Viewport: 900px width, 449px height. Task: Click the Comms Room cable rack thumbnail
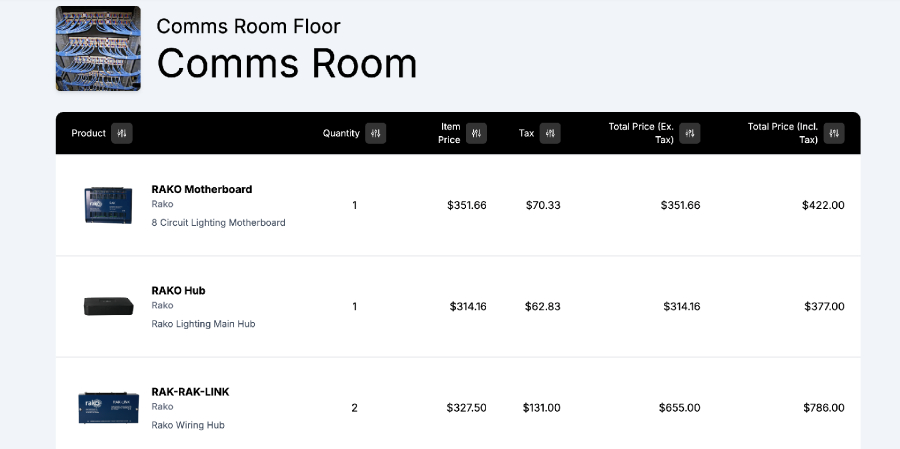98,48
